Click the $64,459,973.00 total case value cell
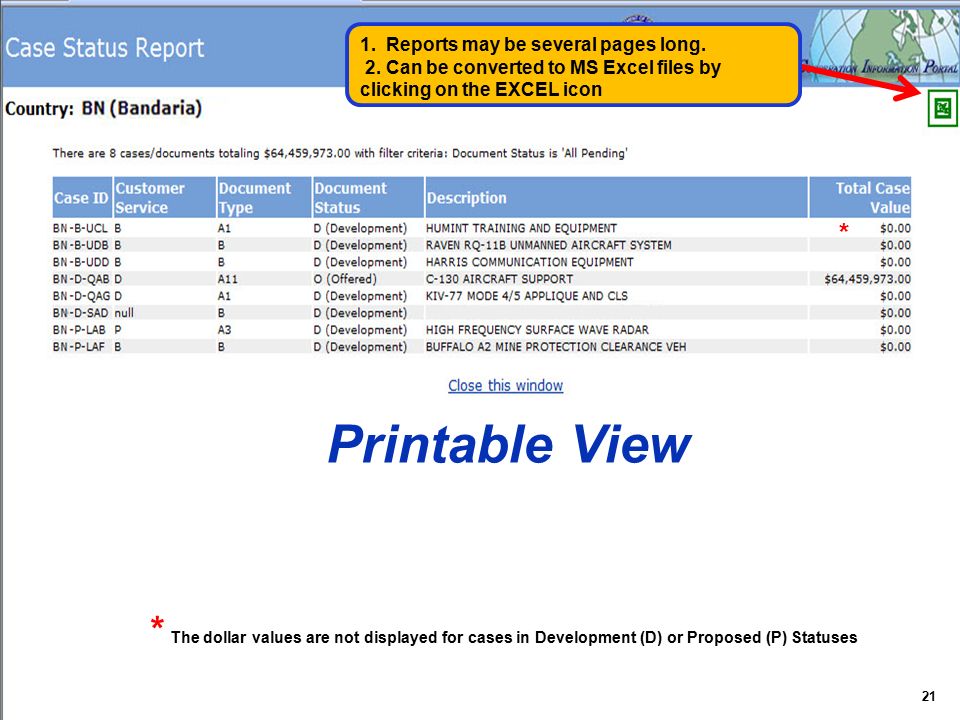Screen dimensions: 960x720 pos(868,279)
